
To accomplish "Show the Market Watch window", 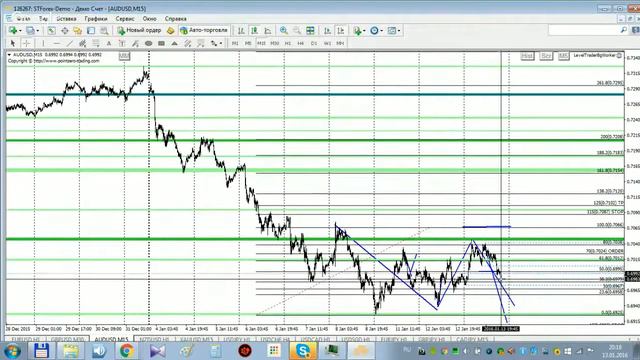I will pos(51,31).
